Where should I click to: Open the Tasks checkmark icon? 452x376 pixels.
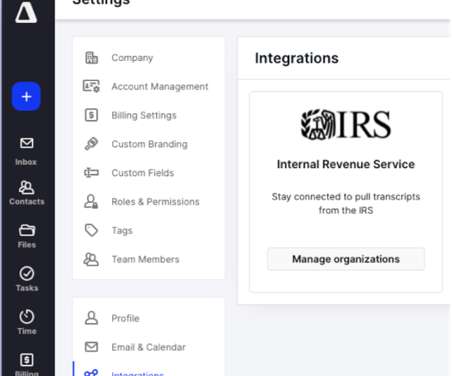point(27,273)
